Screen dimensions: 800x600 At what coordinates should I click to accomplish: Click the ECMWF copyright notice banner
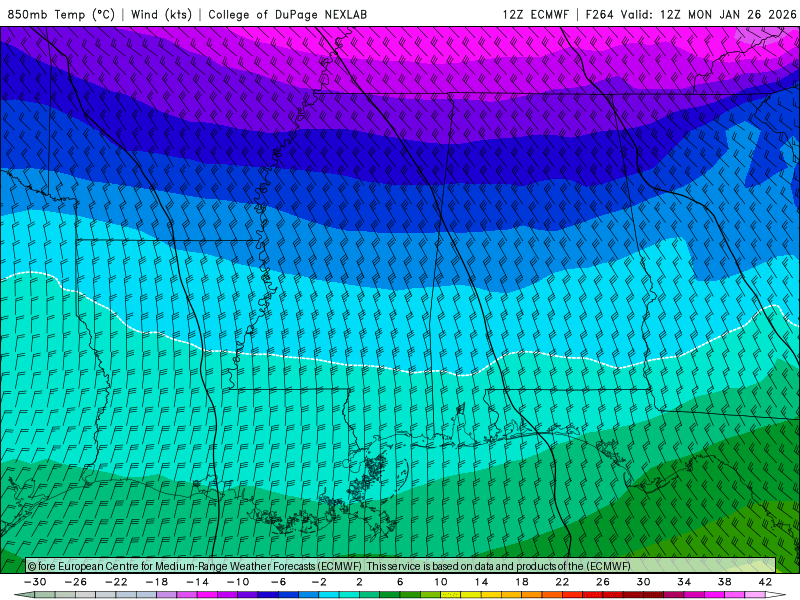(x=401, y=565)
